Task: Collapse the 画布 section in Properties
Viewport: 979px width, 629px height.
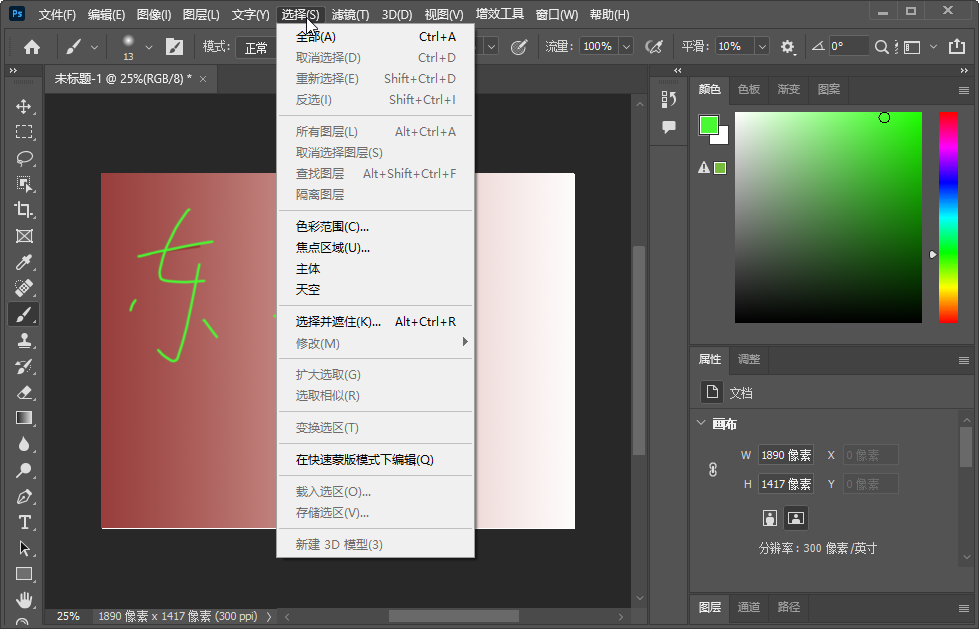Action: 700,423
